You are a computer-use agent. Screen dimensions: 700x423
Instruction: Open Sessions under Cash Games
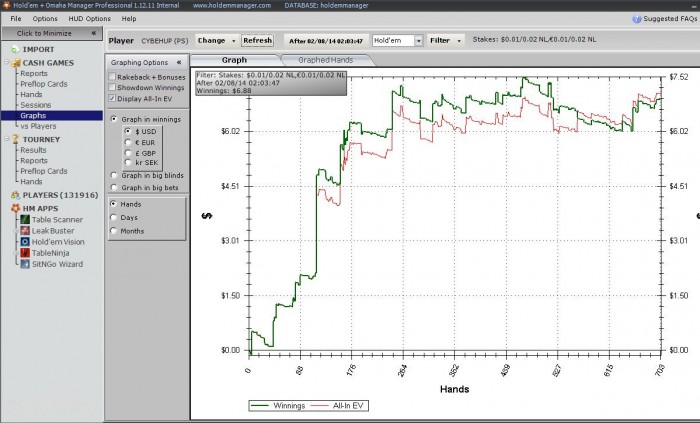[x=36, y=105]
